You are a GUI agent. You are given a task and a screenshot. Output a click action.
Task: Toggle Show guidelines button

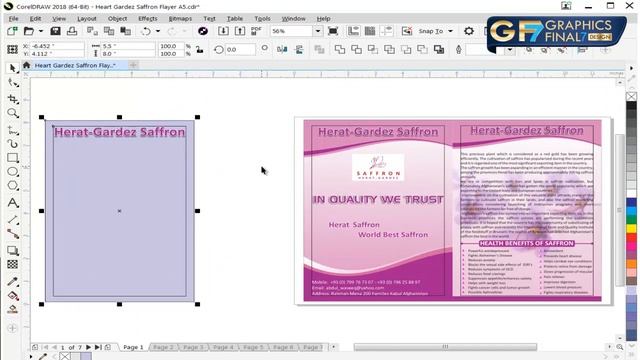387,31
